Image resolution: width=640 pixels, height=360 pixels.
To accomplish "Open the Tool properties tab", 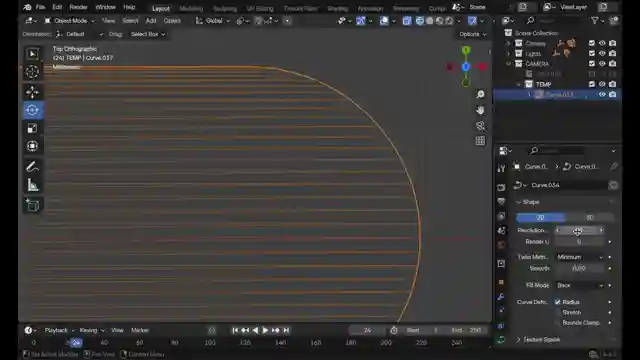I will click(x=502, y=168).
